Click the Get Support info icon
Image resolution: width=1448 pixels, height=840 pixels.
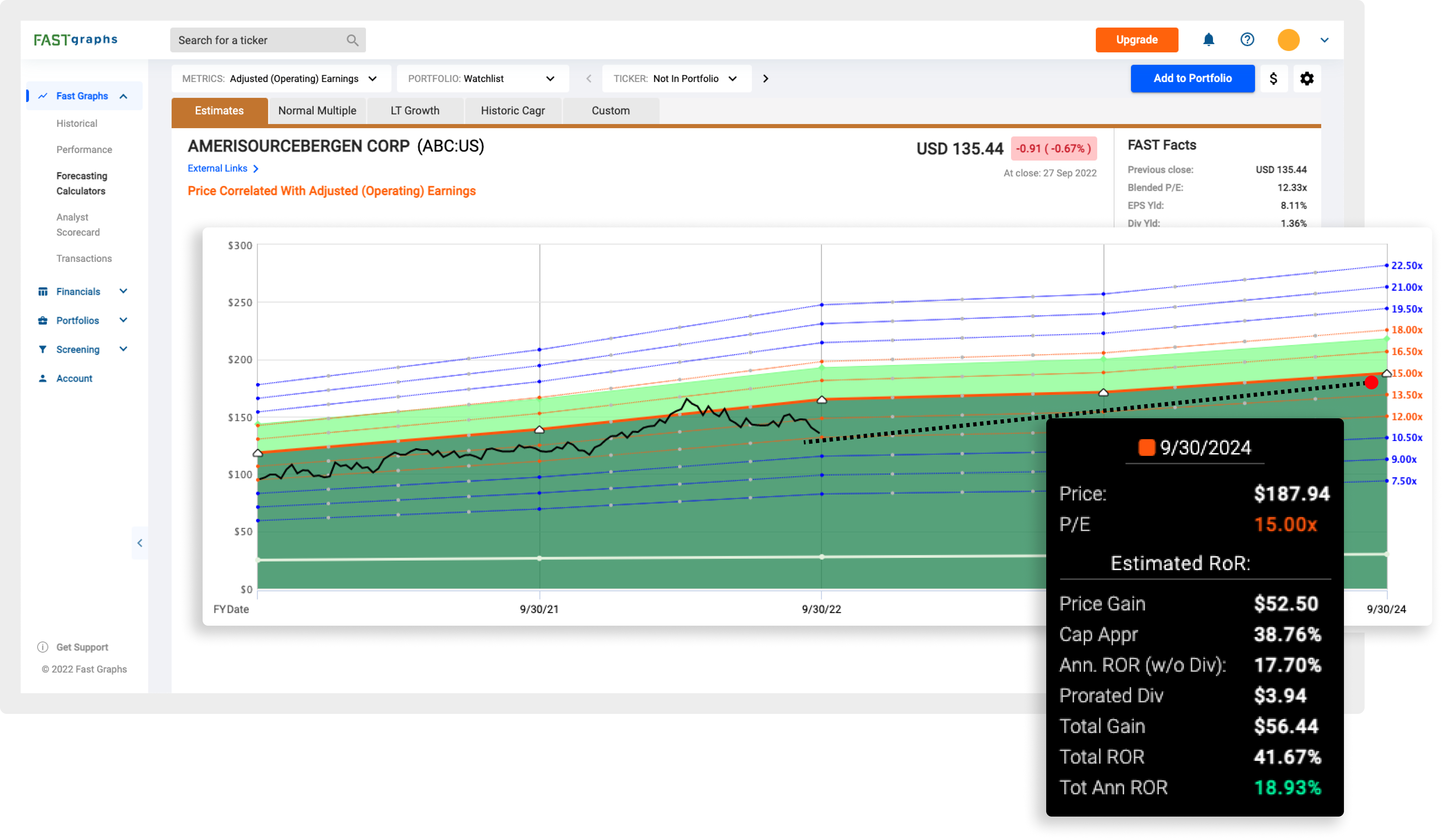tap(42, 647)
